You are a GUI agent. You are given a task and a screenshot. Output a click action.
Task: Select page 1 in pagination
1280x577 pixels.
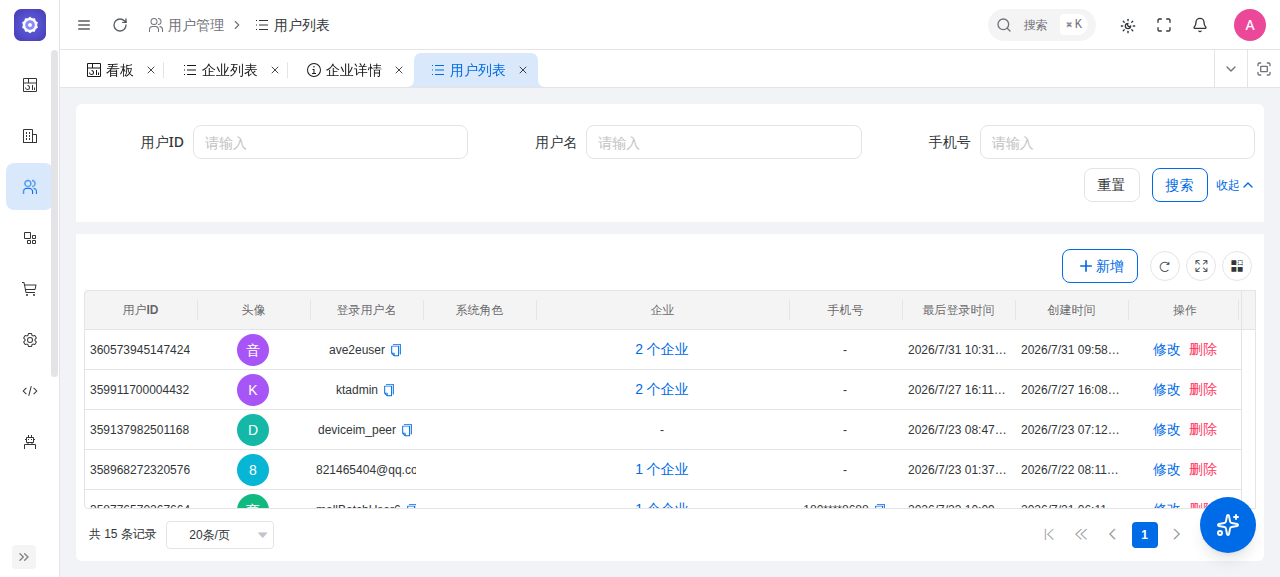(x=1145, y=535)
